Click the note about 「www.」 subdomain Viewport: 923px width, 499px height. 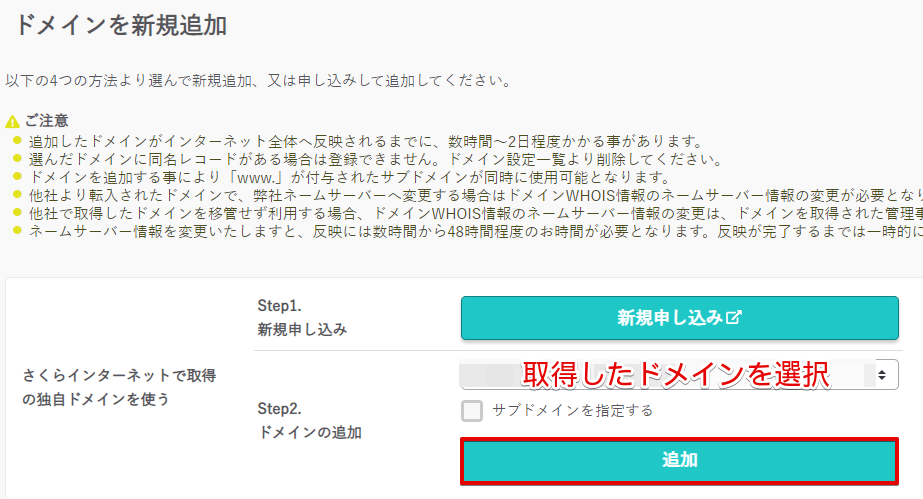[350, 177]
